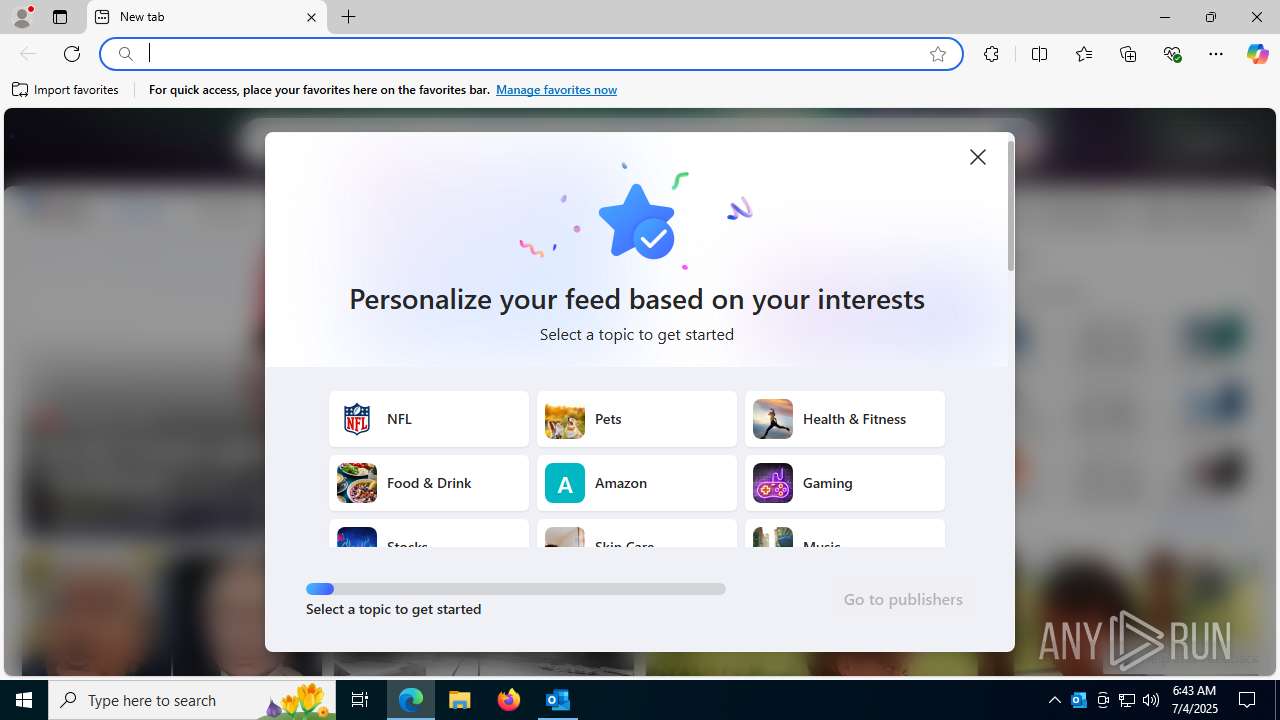Select the Health & Fitness topic
The width and height of the screenshot is (1280, 720).
tap(845, 419)
